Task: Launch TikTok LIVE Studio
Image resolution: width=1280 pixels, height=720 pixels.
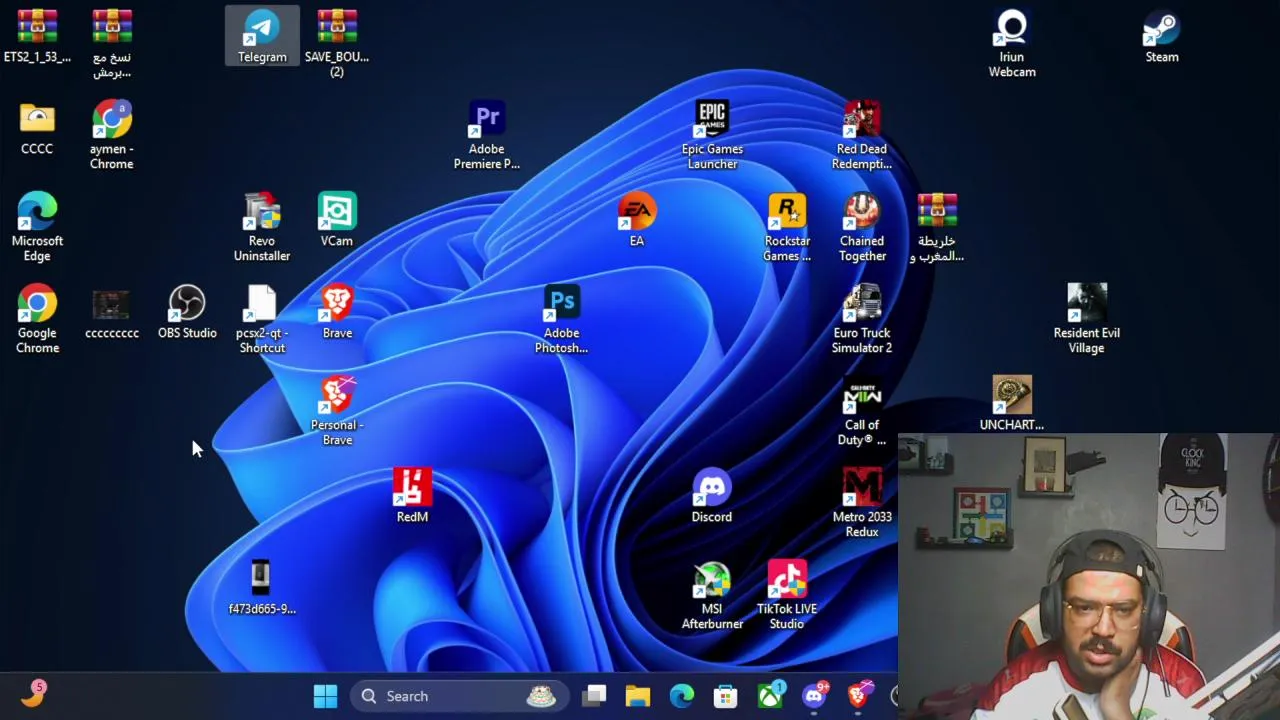Action: pyautogui.click(x=787, y=596)
